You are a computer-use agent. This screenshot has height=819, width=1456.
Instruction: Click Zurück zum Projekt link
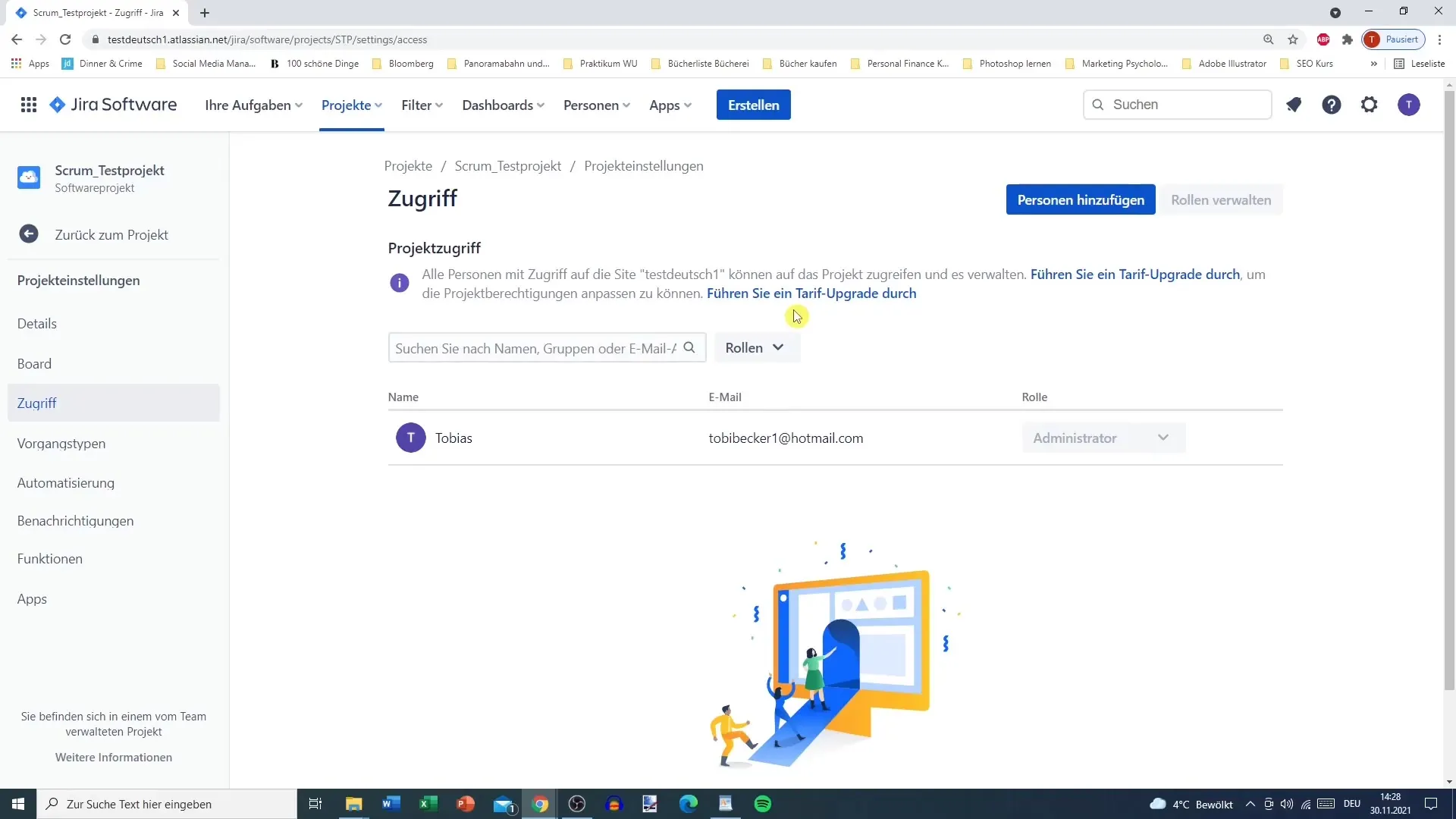click(x=111, y=235)
